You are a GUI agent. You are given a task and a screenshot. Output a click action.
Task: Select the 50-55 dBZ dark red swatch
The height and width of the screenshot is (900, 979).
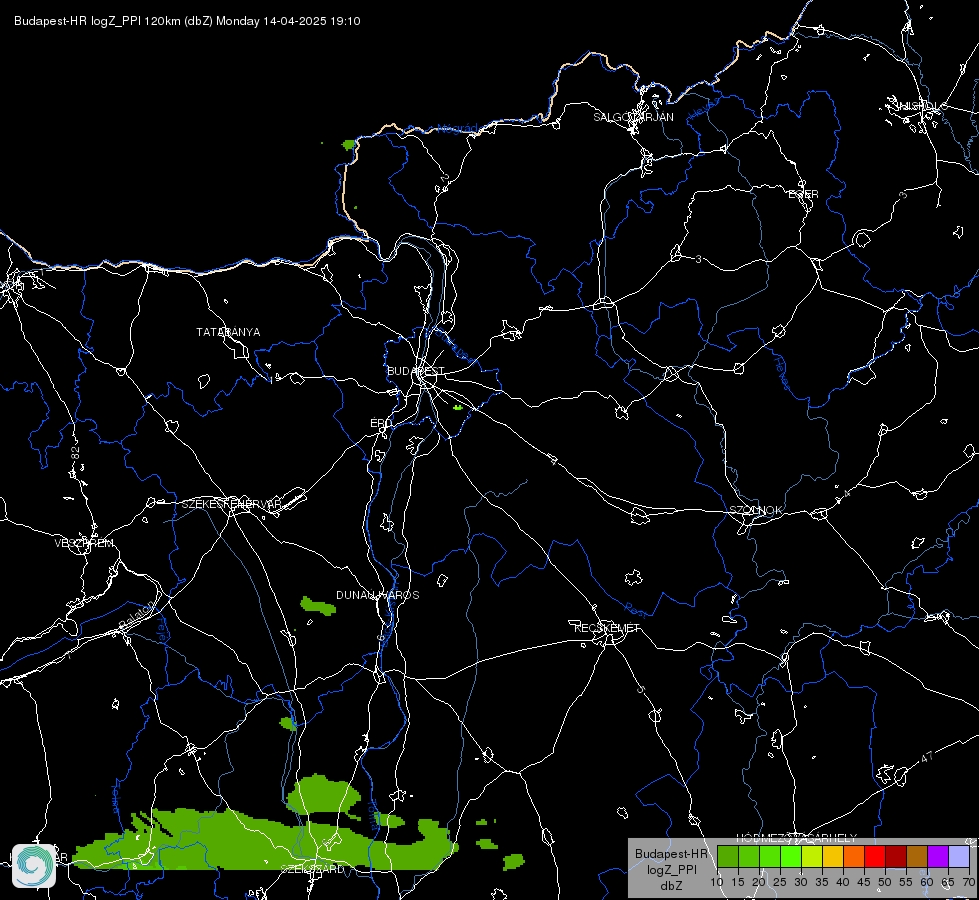coord(896,857)
